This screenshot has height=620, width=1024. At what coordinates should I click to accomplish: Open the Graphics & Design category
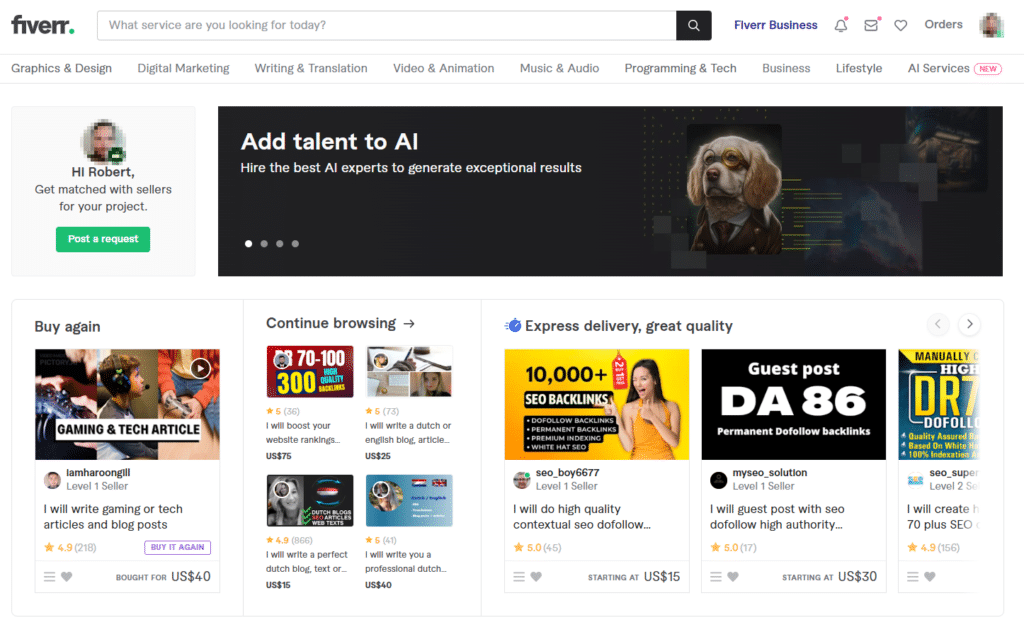pyautogui.click(x=61, y=68)
